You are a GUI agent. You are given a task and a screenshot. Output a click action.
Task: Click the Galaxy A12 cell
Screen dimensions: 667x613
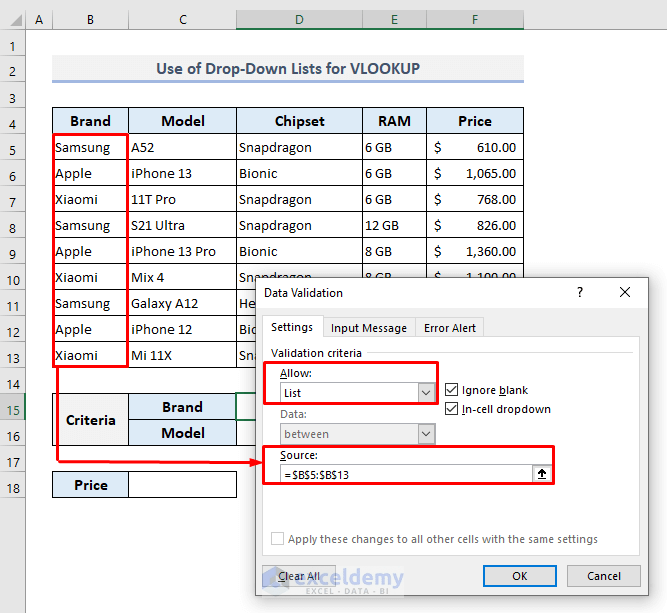pos(182,303)
